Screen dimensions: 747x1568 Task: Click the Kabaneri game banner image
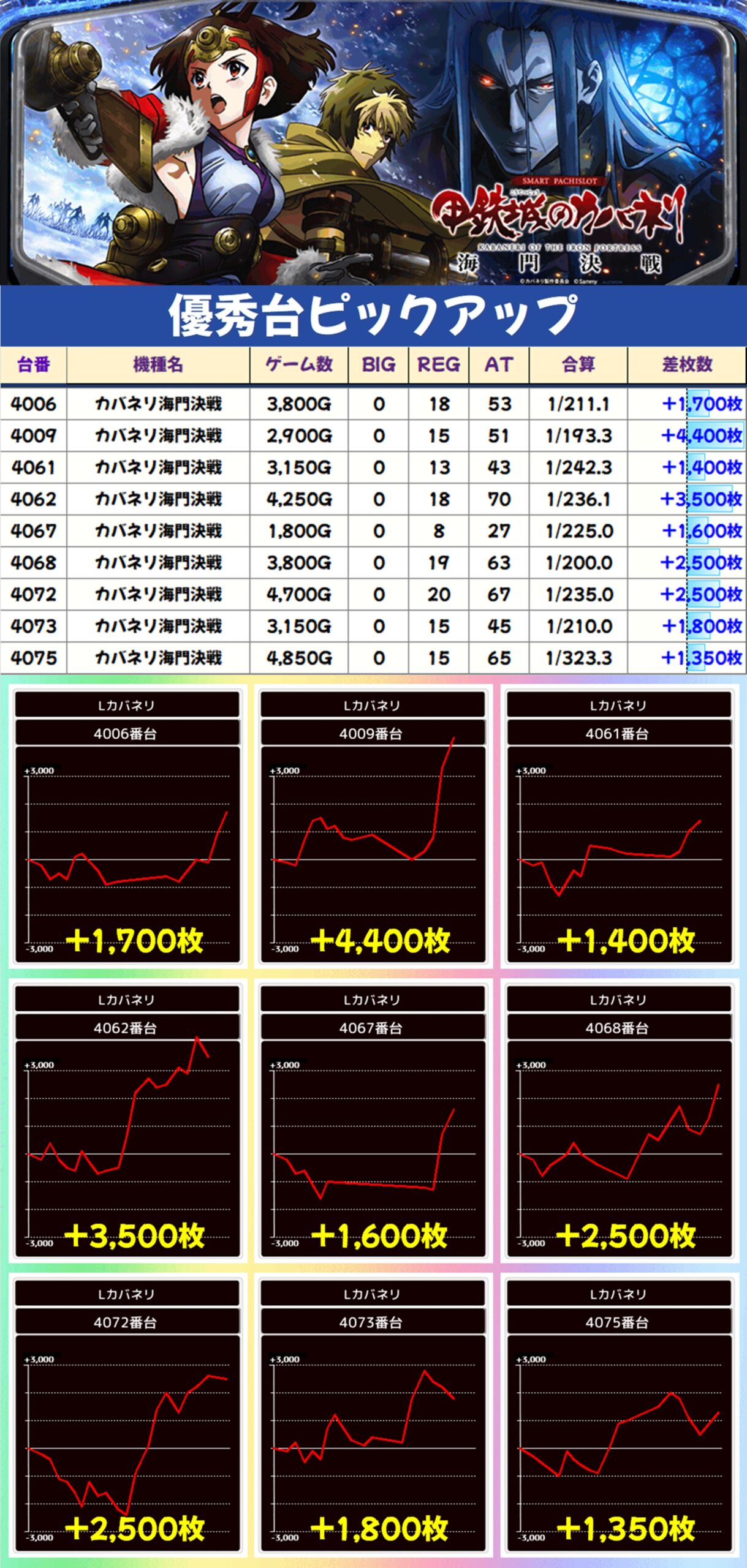coord(373,143)
